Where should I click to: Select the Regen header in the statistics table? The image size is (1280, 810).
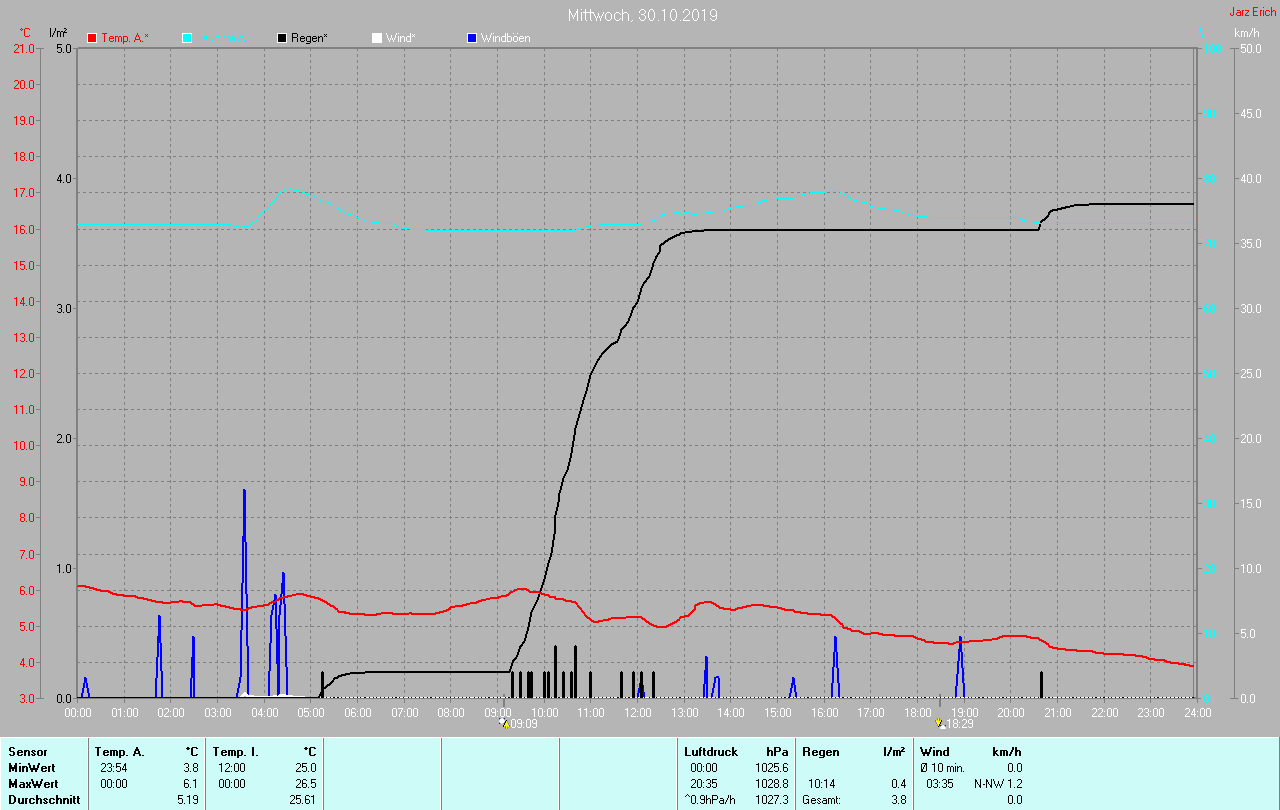[x=820, y=751]
